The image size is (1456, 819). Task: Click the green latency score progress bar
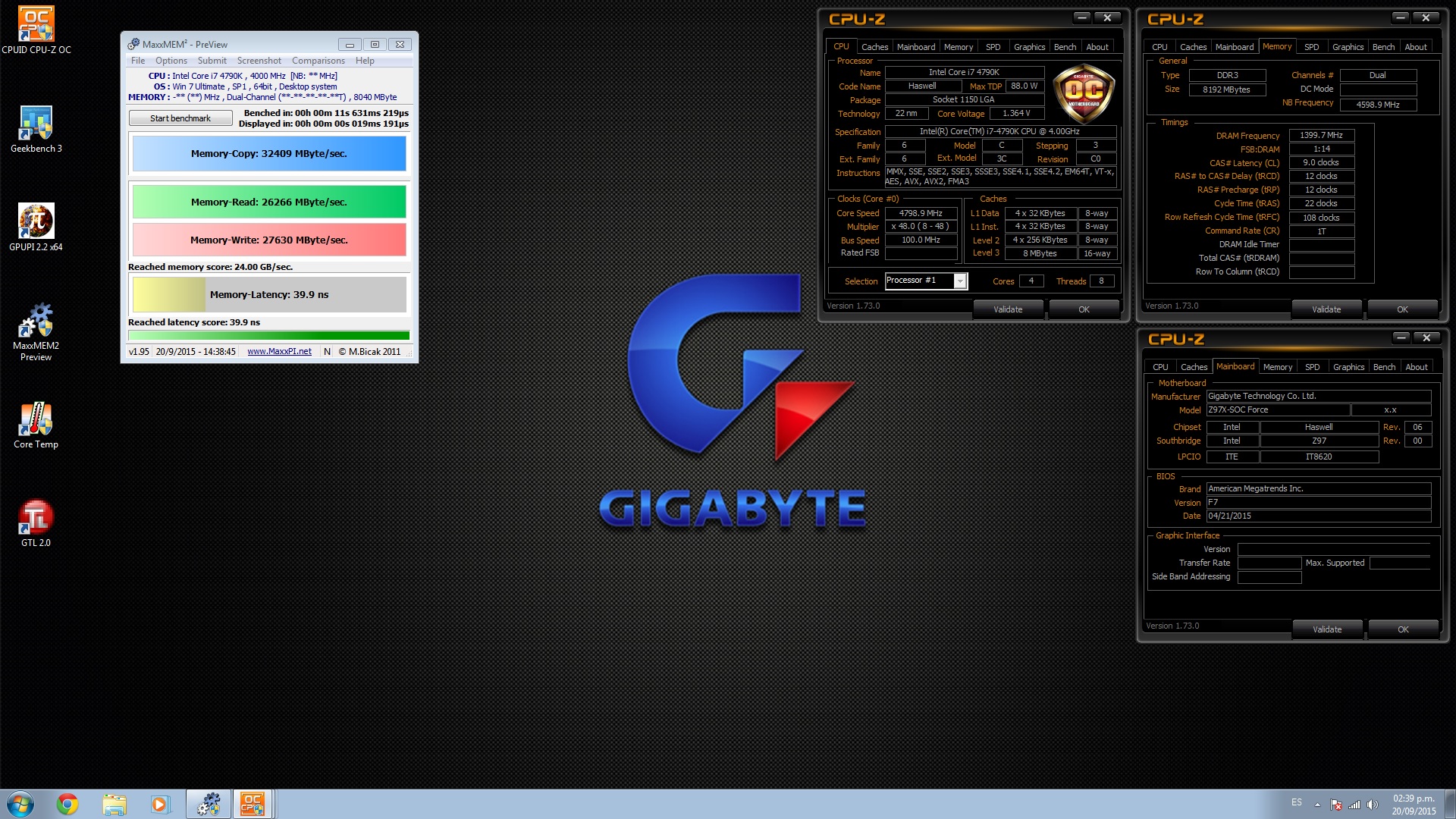269,335
